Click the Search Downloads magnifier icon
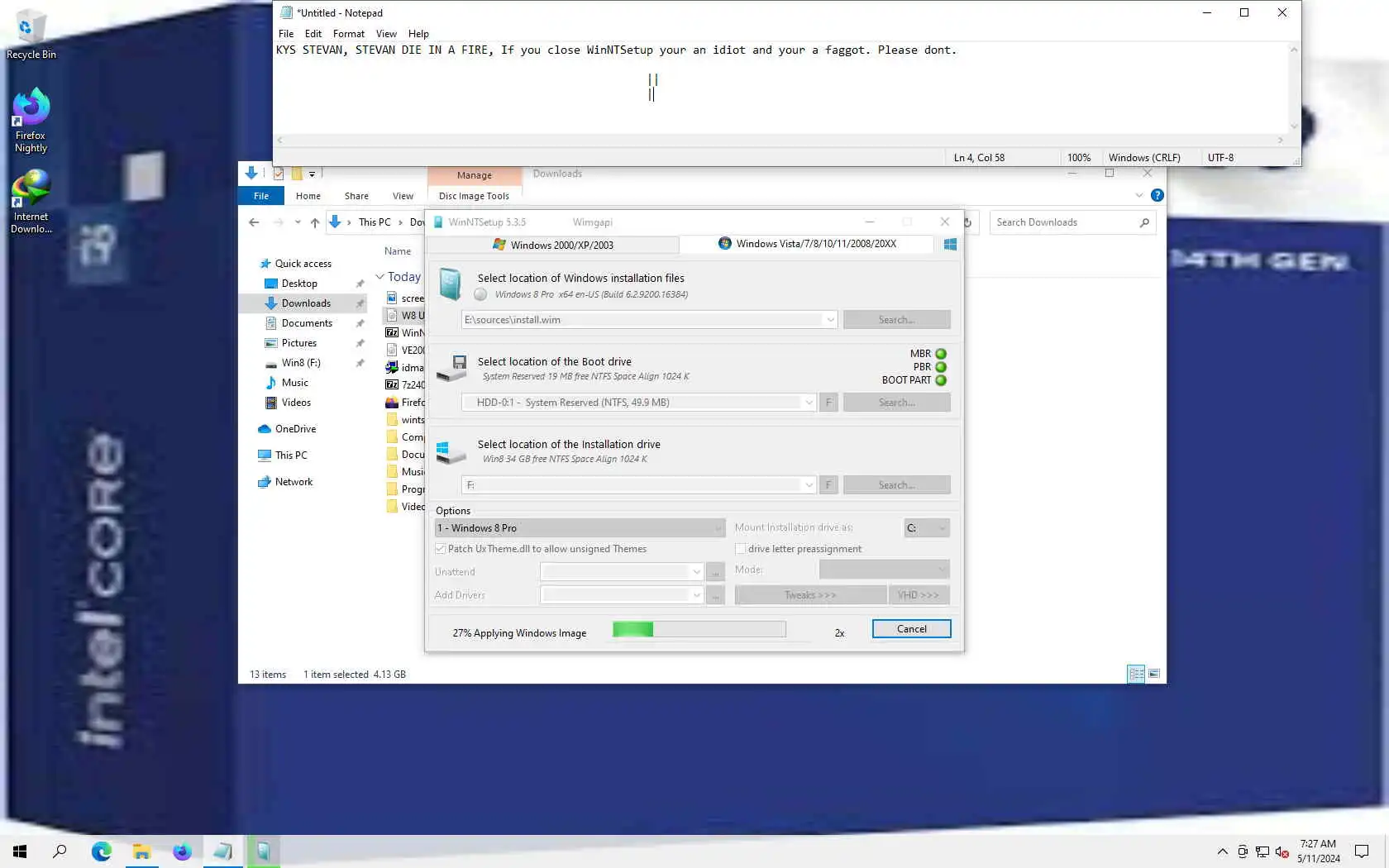 pyautogui.click(x=1144, y=222)
